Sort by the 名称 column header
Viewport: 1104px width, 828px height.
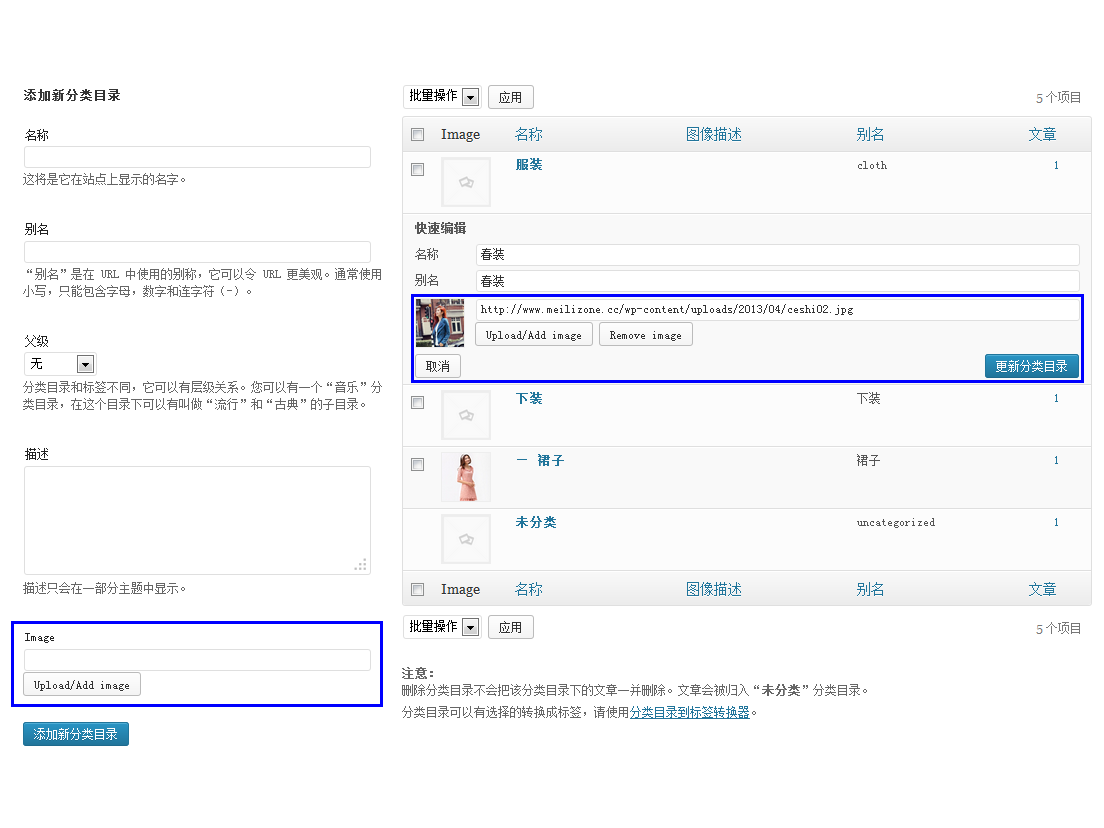[x=528, y=135]
